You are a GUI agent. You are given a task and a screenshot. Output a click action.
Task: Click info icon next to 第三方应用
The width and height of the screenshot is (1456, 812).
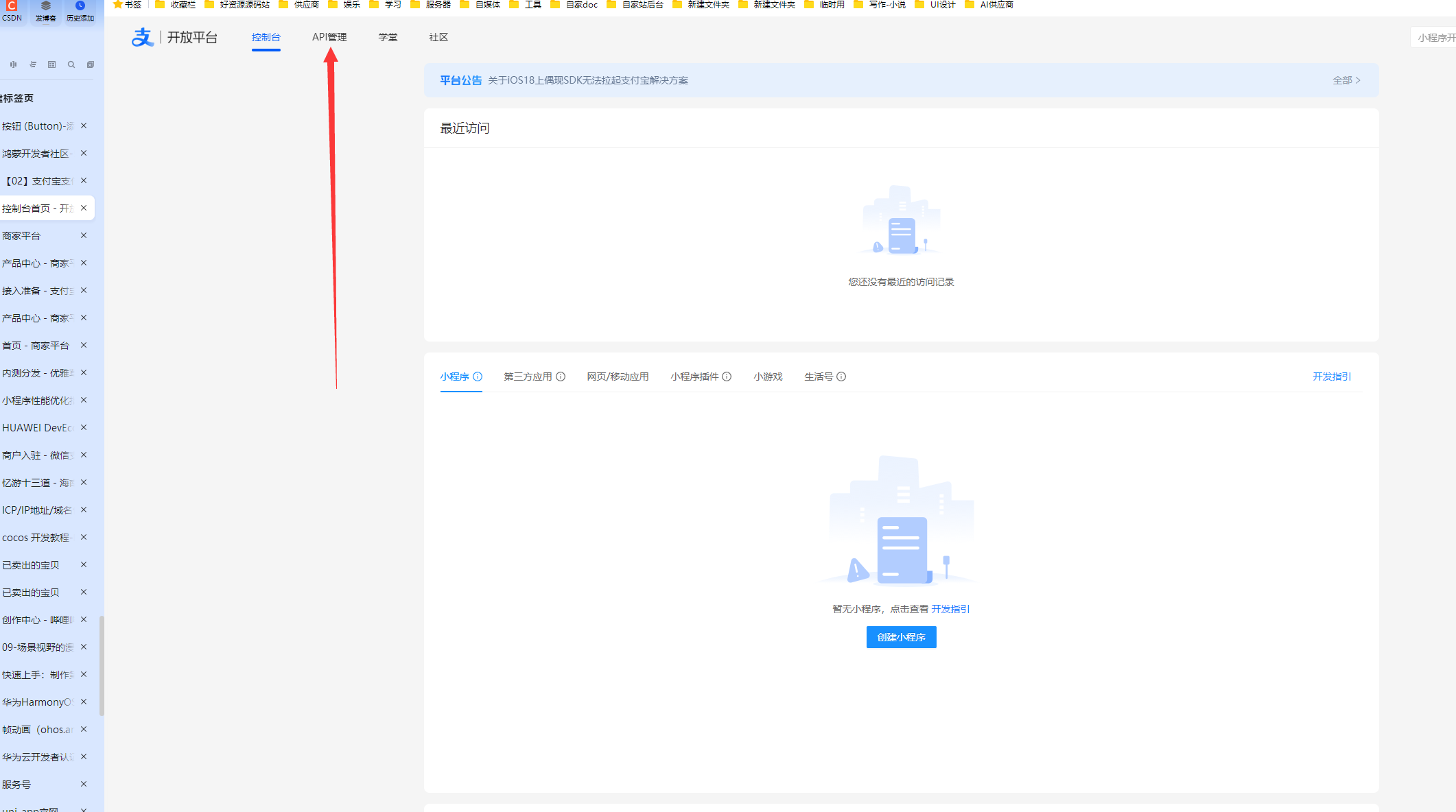tap(561, 377)
